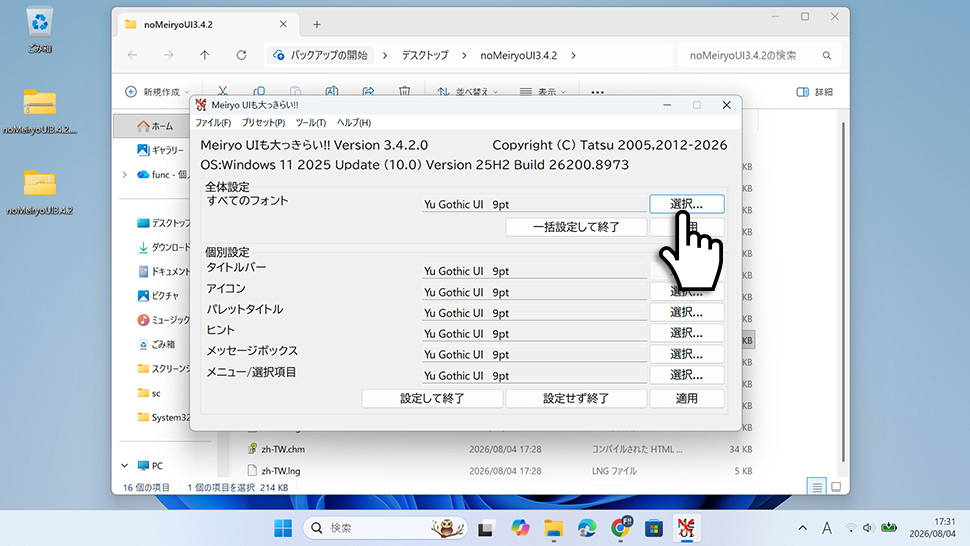Click the 設定せず終了 button

(576, 398)
